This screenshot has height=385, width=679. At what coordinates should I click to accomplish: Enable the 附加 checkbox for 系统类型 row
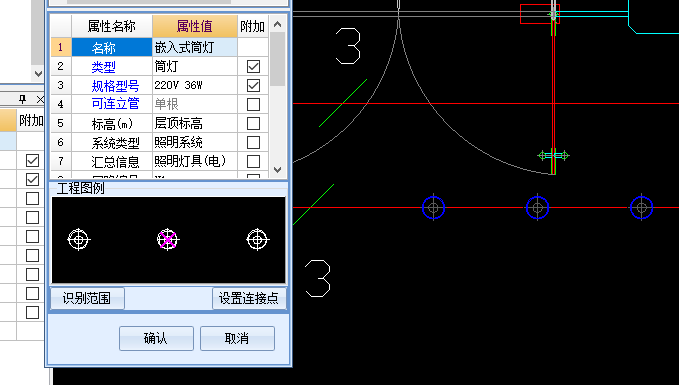(x=253, y=142)
